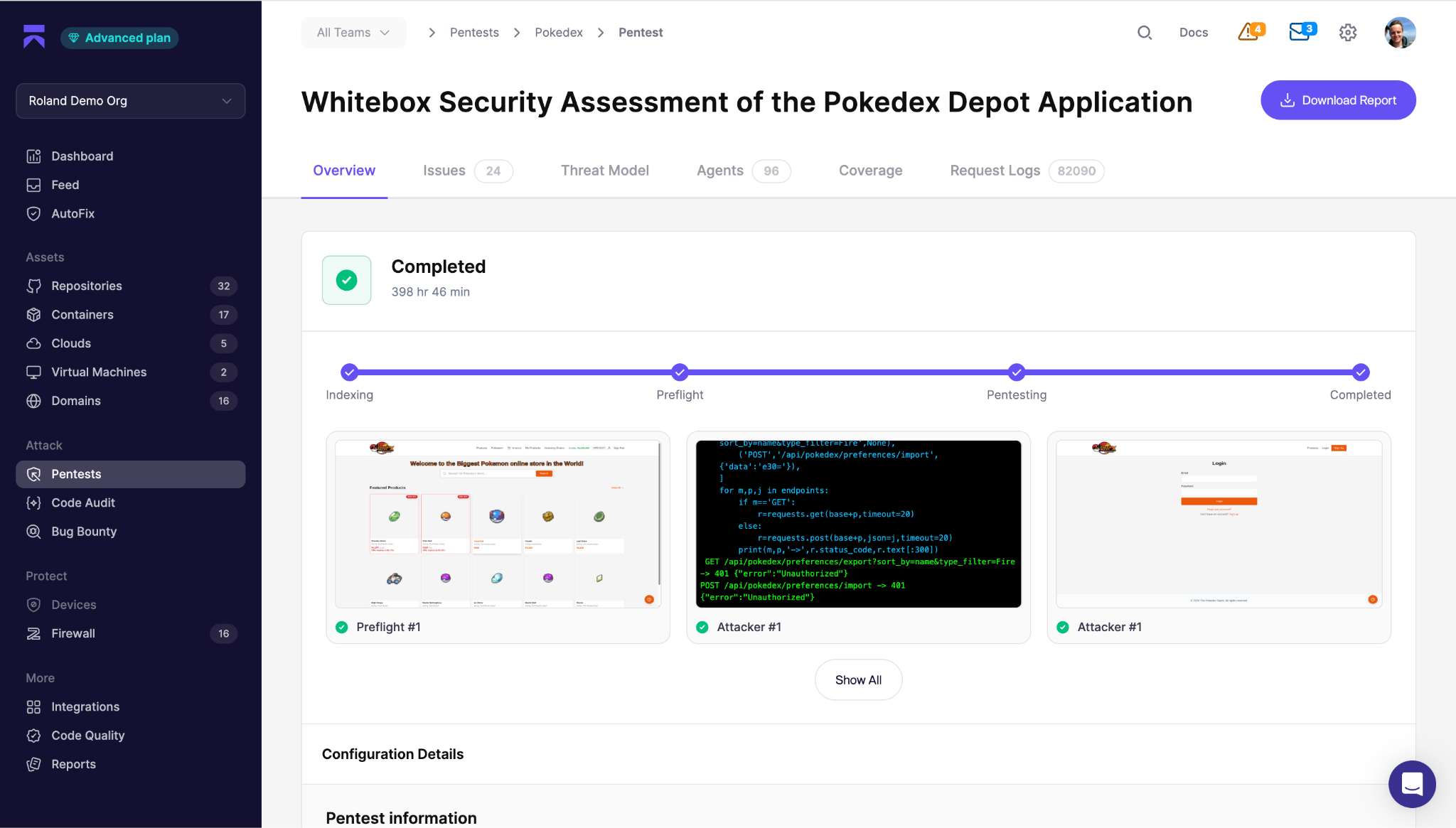Screen dimensions: 1456x828
Task: Click the Configuration Details heading
Action: (392, 754)
